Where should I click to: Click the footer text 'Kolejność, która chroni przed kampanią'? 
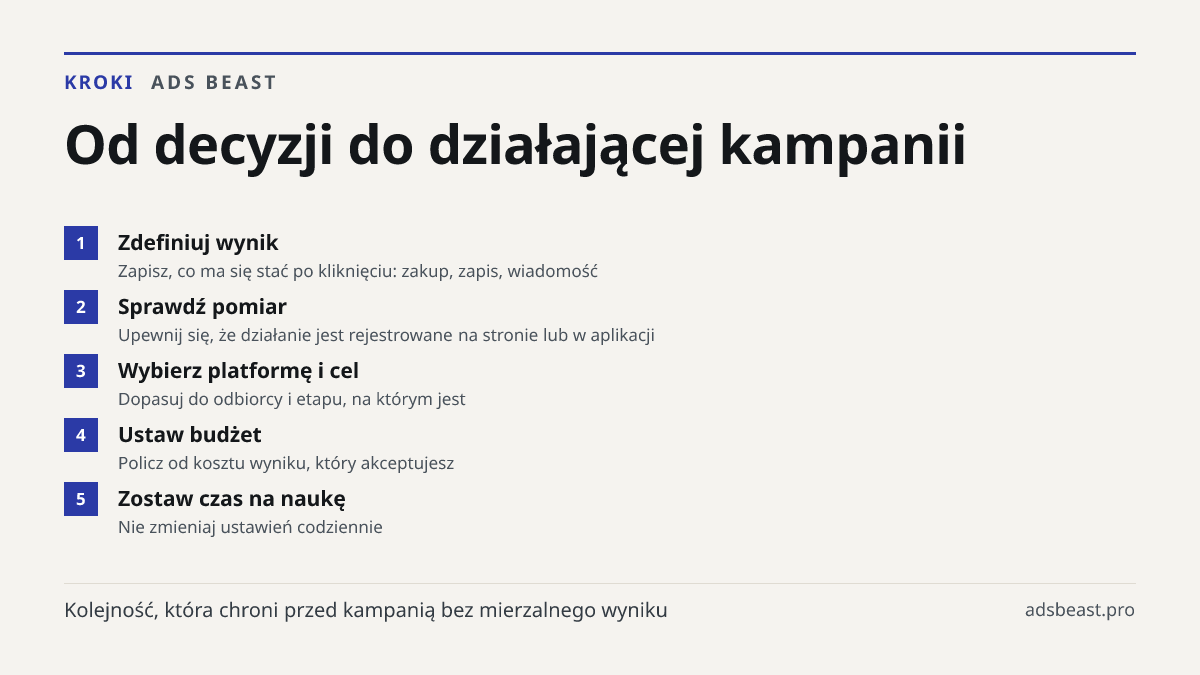[366, 610]
